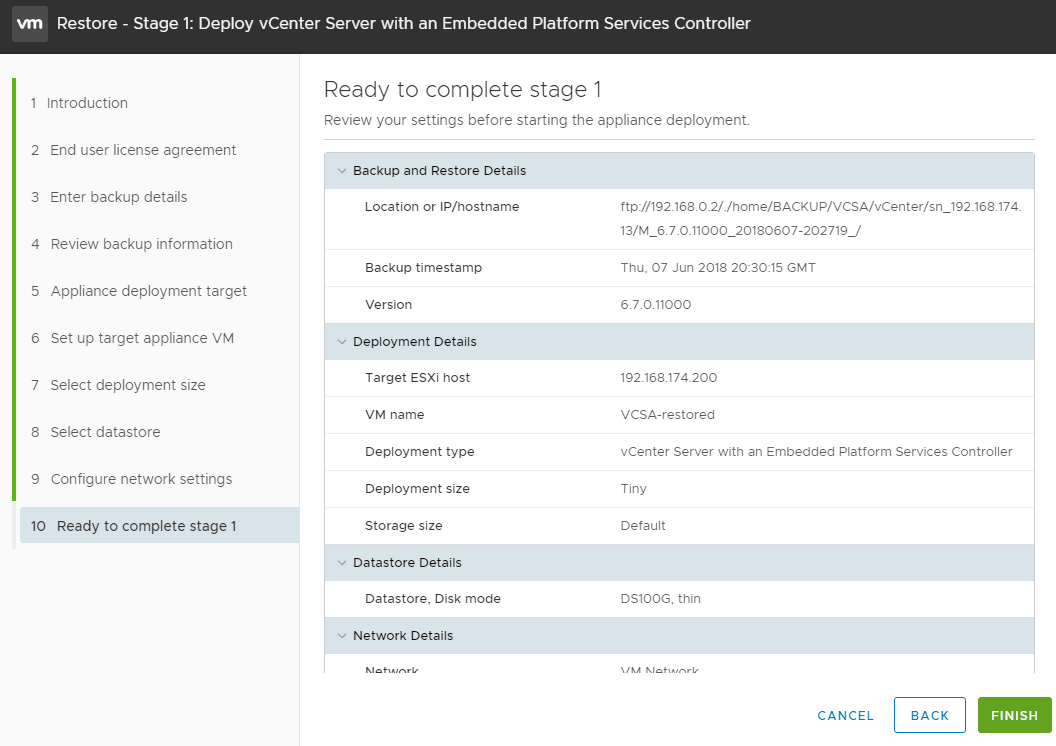
Task: Click the Back button
Action: [x=930, y=716]
